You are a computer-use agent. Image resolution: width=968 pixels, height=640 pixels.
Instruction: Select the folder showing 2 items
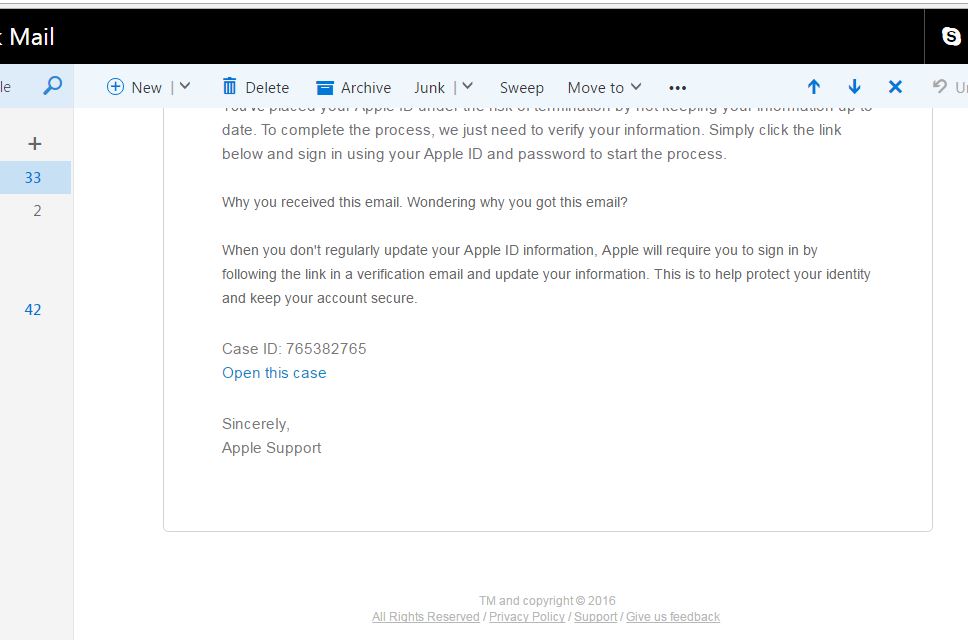click(37, 211)
